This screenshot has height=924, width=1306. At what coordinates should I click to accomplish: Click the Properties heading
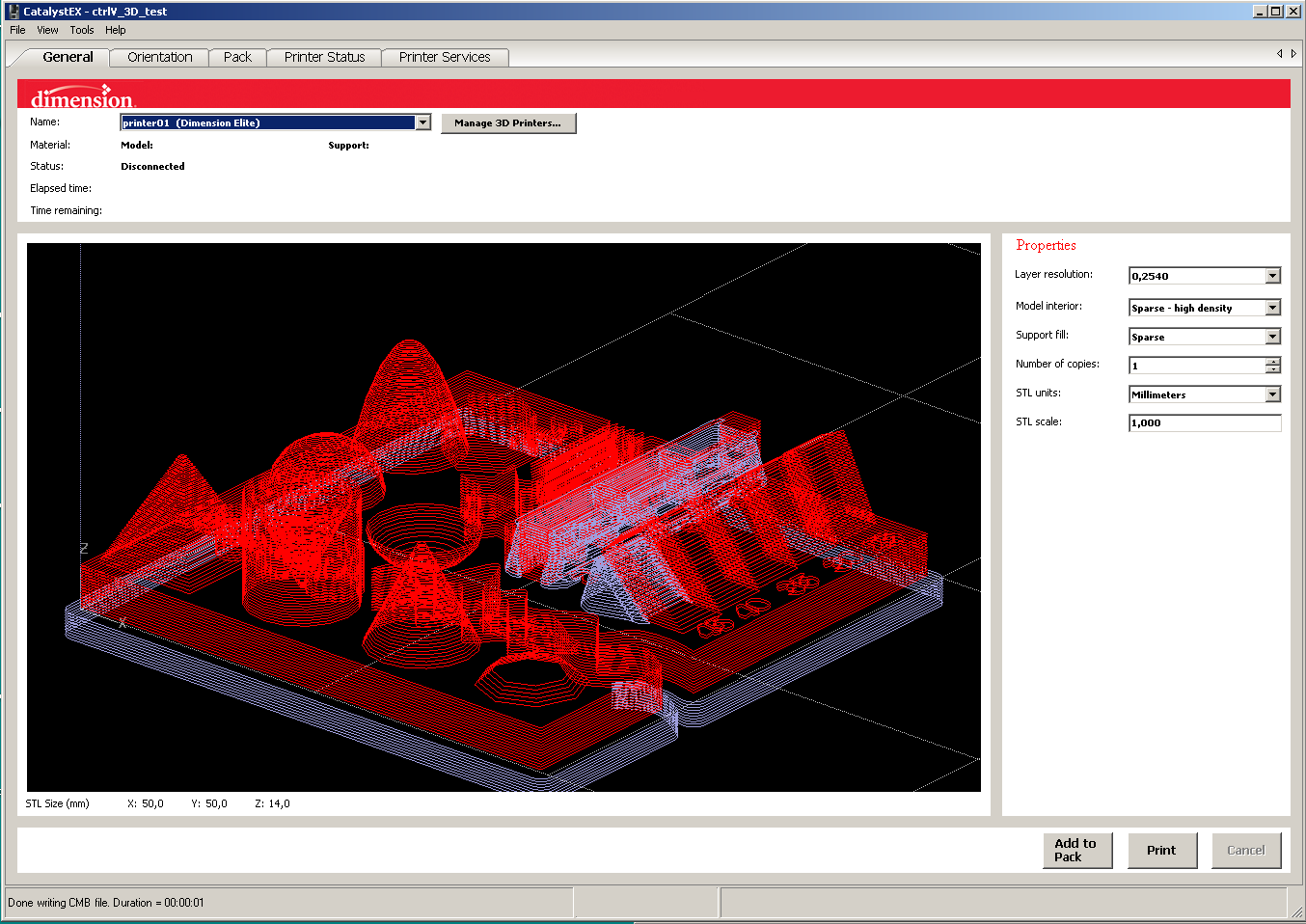(x=1046, y=245)
